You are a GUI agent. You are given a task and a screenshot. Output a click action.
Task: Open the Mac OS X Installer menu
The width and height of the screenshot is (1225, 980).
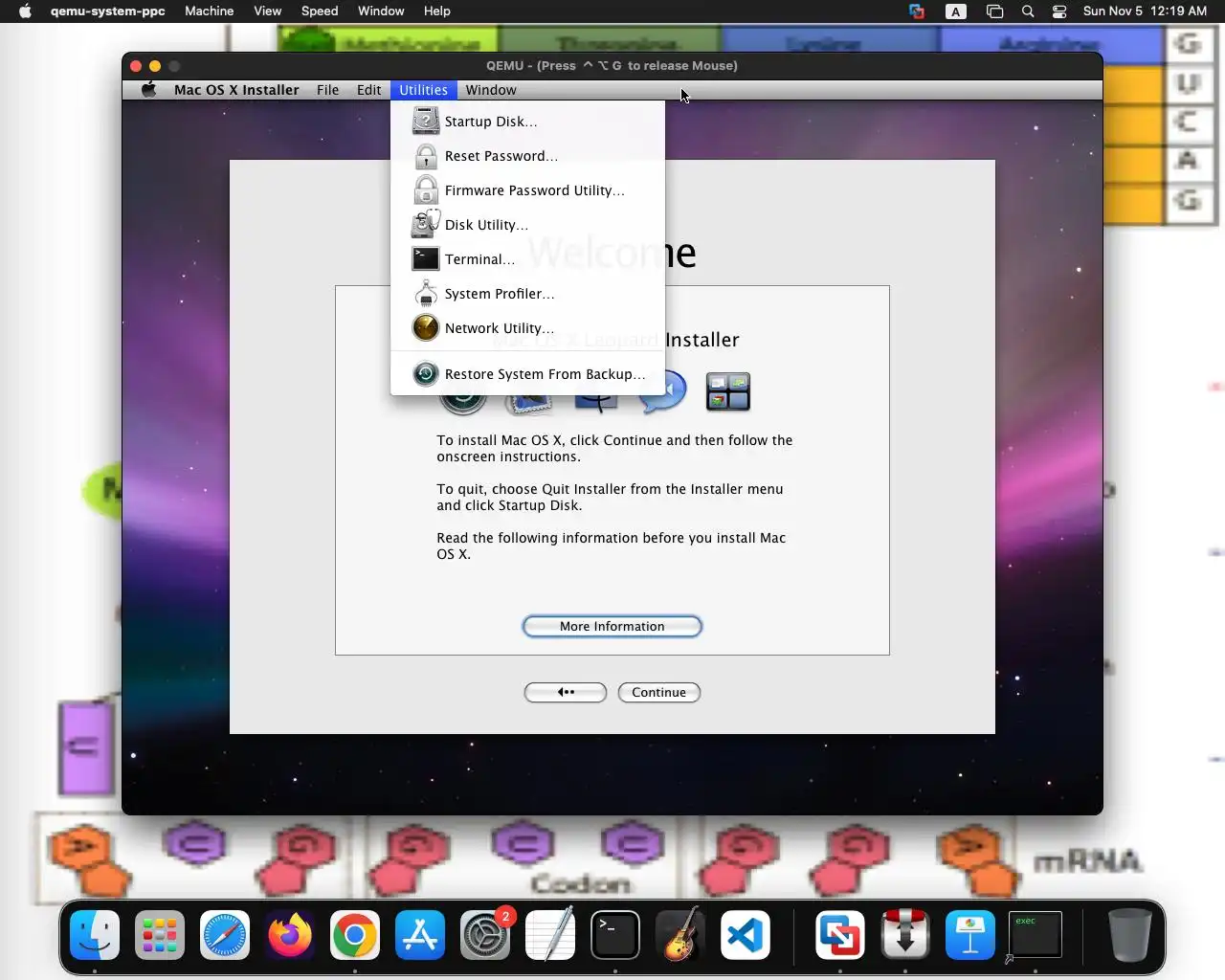point(236,90)
